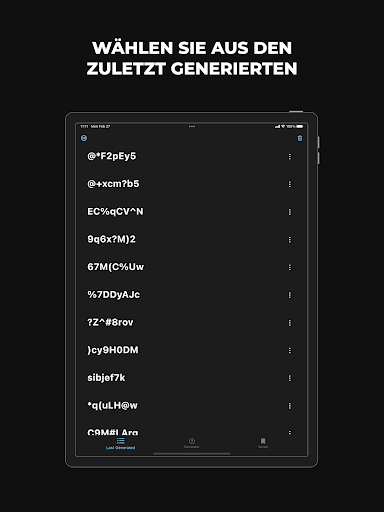Open more options for *q(uLH@w

click(290, 406)
